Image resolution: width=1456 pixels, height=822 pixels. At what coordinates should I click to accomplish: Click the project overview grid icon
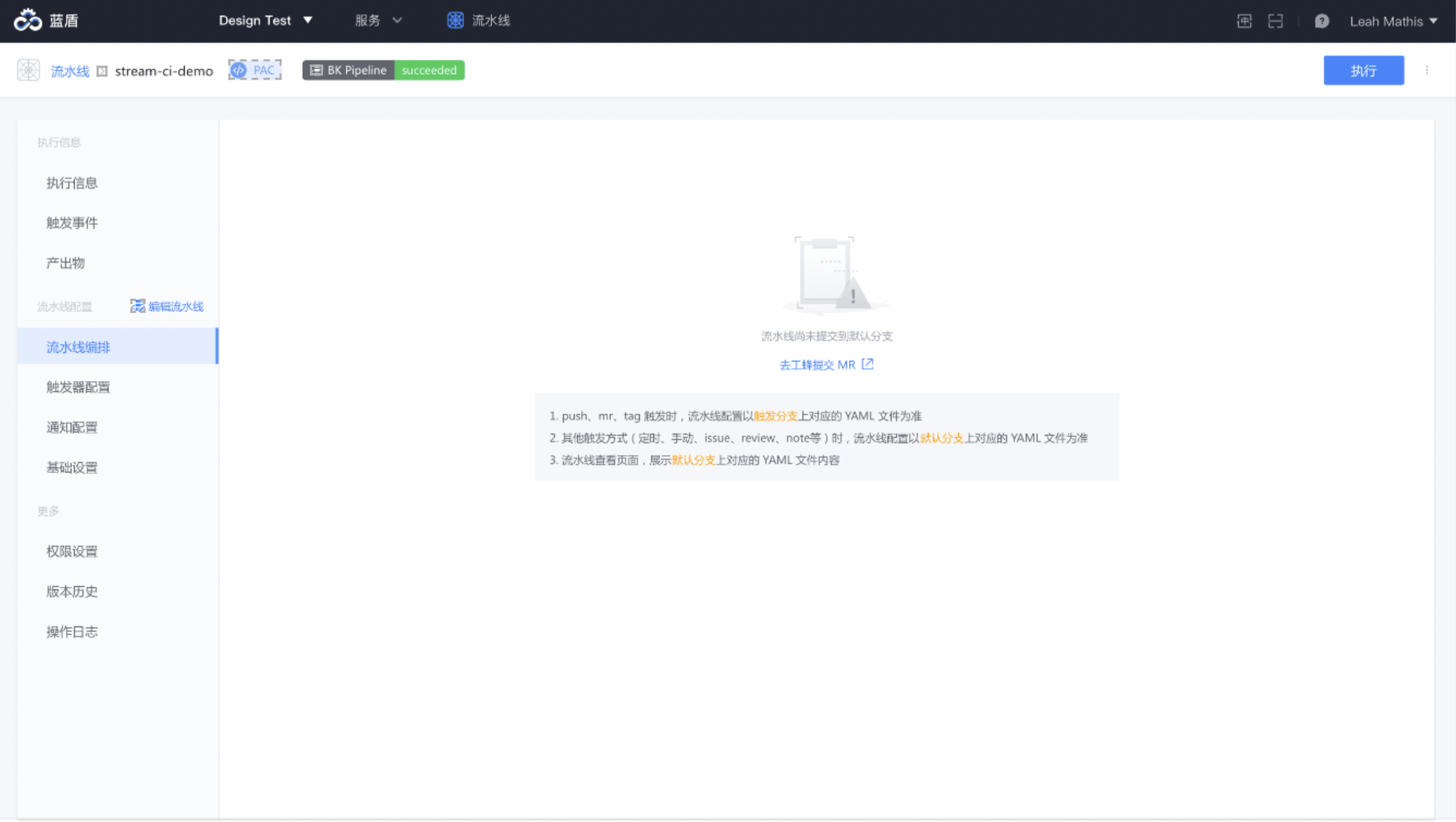[x=1244, y=20]
